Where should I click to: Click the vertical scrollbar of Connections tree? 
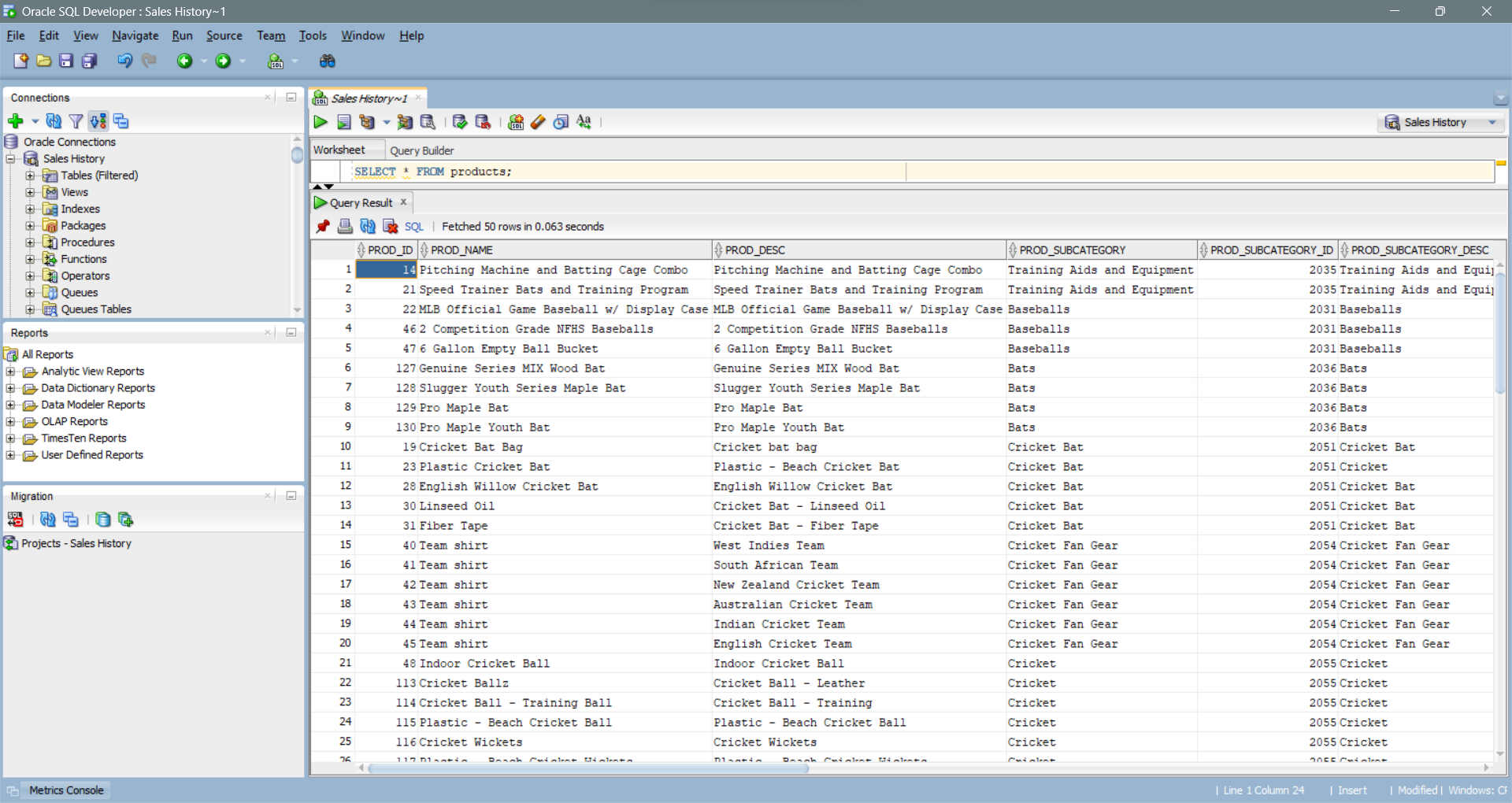tap(297, 155)
